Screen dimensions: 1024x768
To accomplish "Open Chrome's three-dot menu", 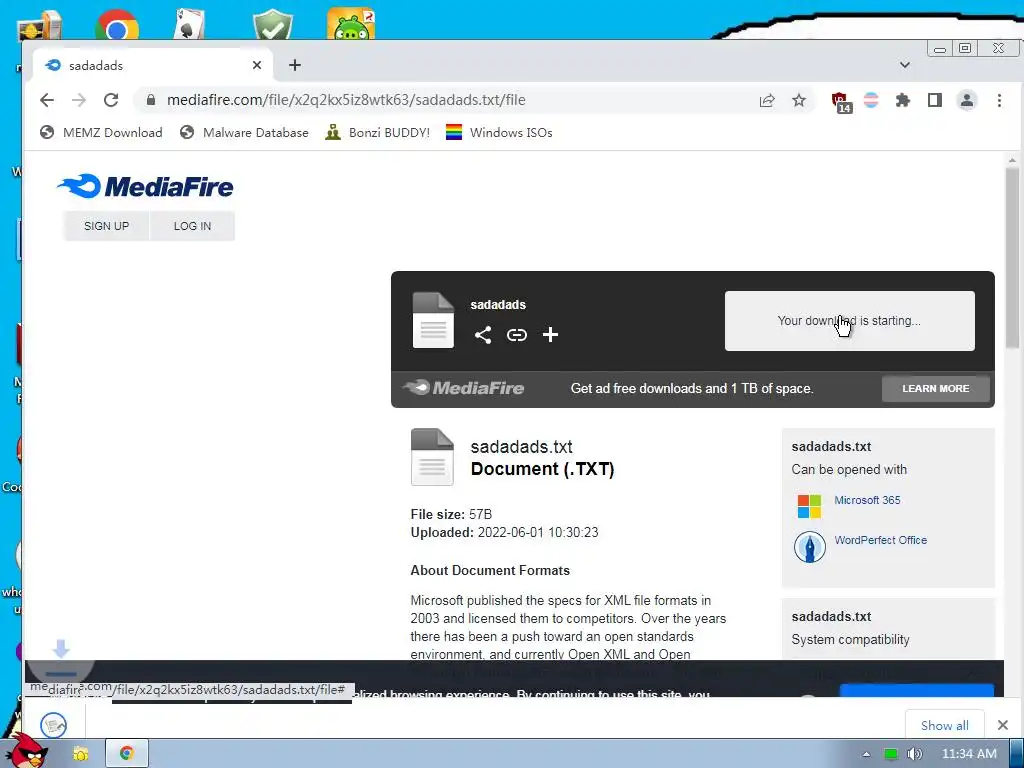I will click(999, 100).
